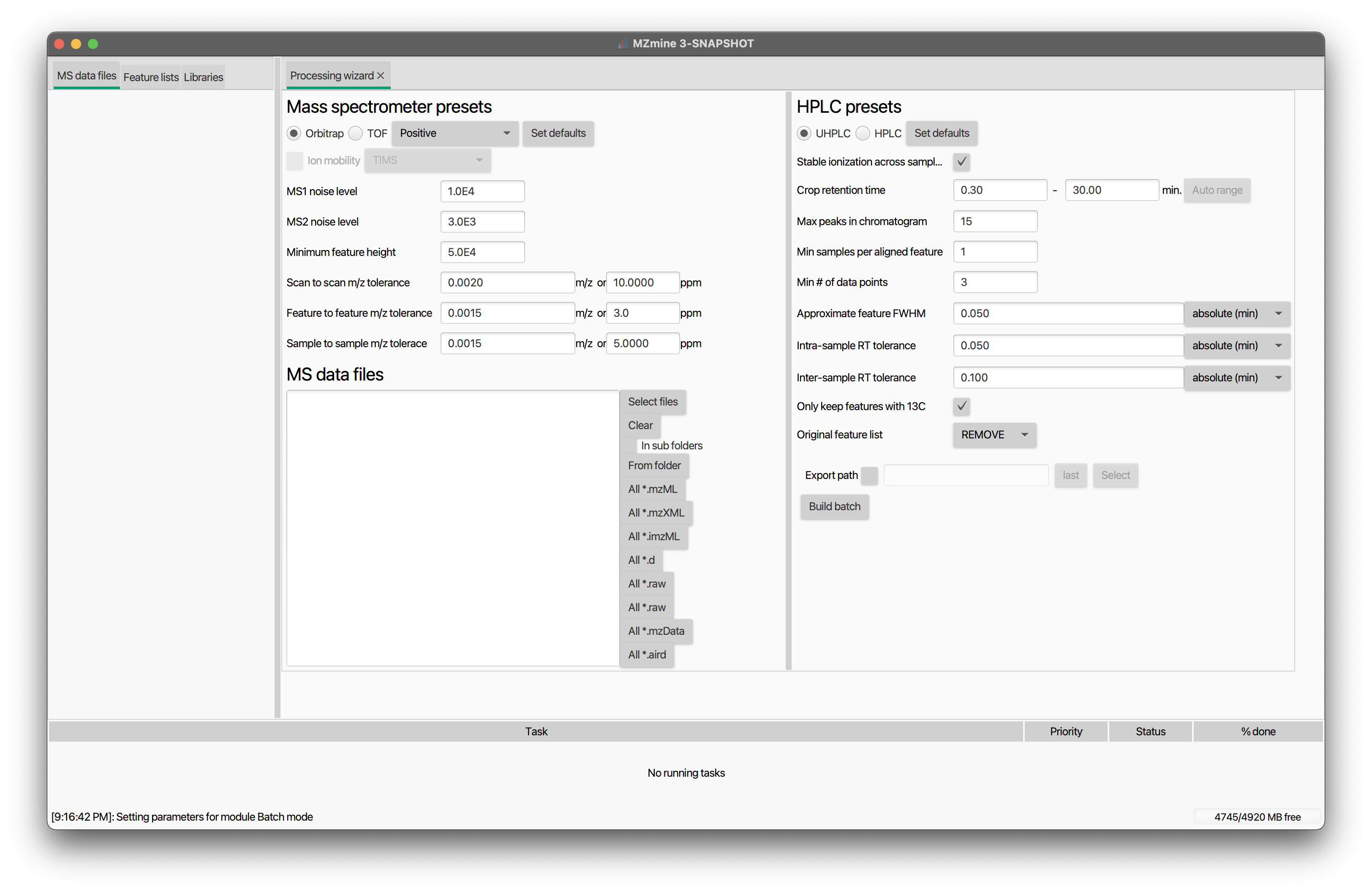Click the Min samples per aligned feature field
1372x892 pixels.
click(x=995, y=252)
